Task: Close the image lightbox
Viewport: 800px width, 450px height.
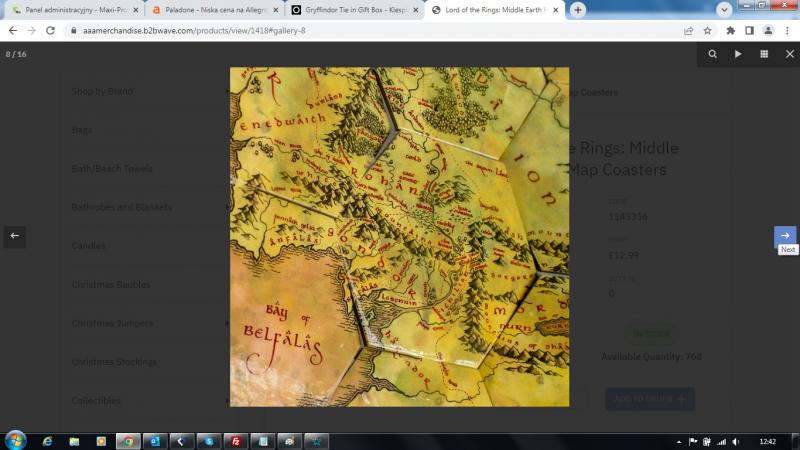Action: tap(789, 54)
